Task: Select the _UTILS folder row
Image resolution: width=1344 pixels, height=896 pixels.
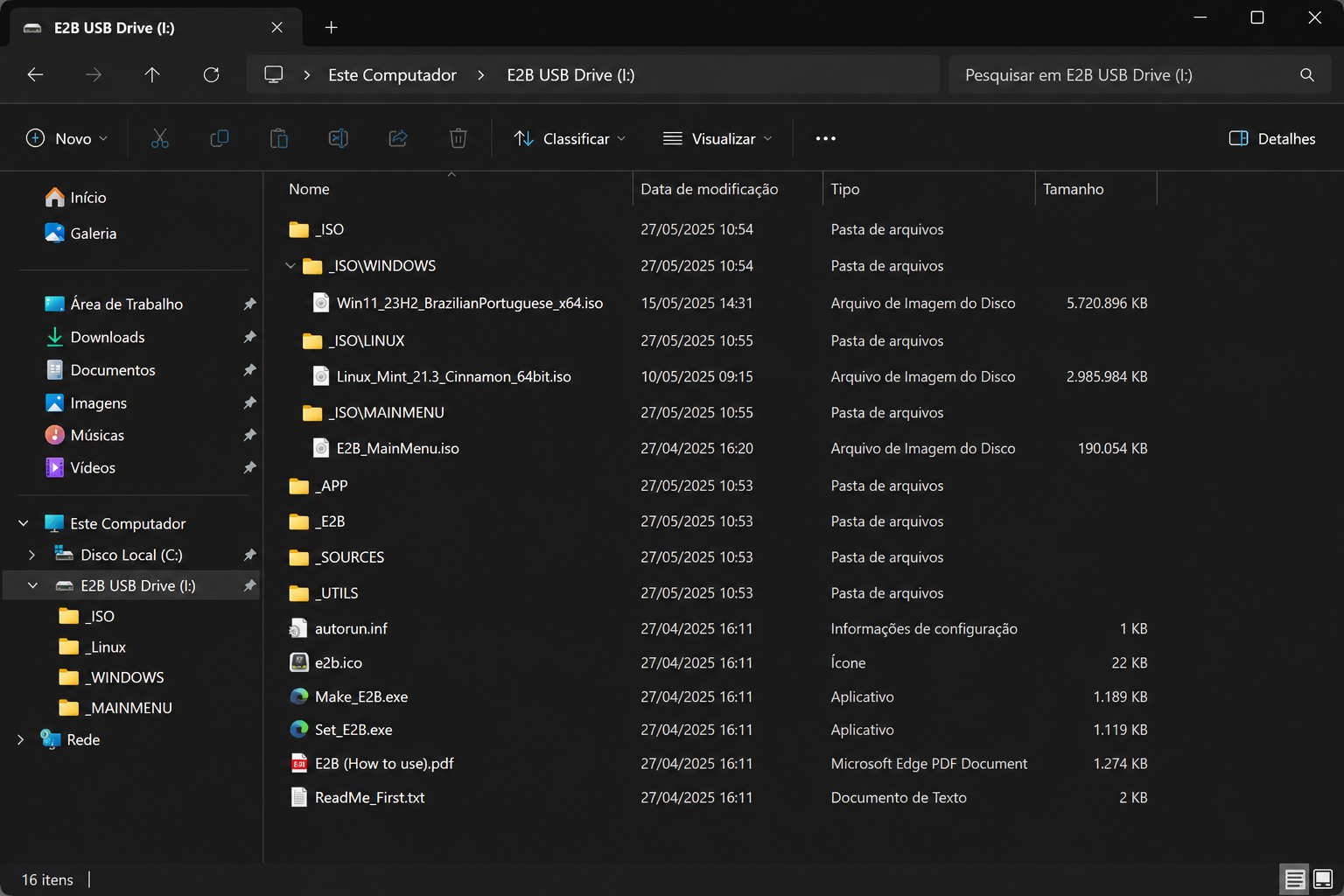Action: [x=717, y=593]
